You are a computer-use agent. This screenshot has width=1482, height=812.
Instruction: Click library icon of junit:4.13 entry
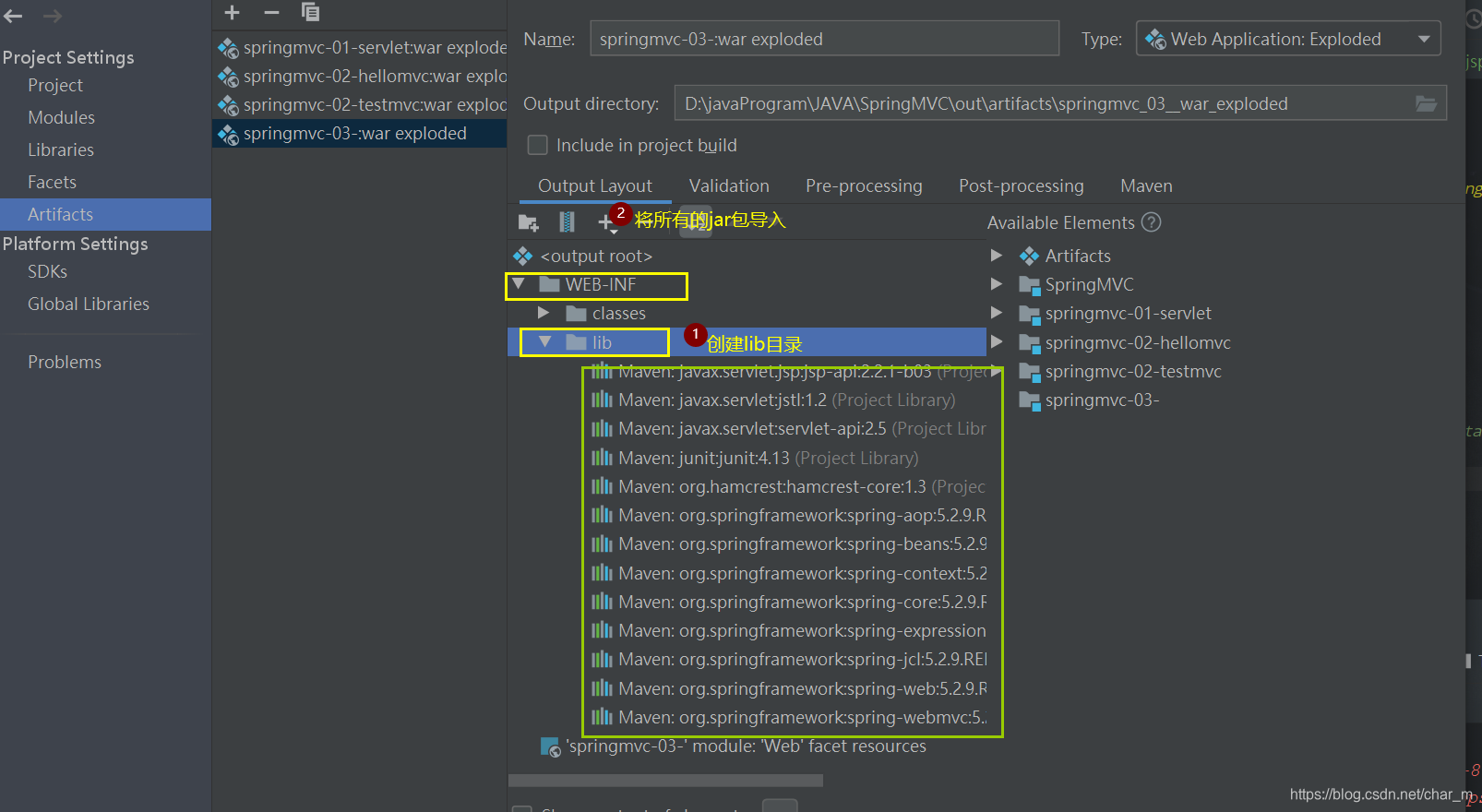point(603,458)
